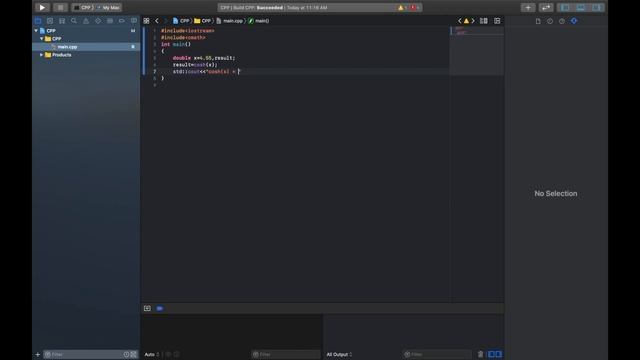Clear the console with trash icon
Screen dimensions: 640x360
[x=480, y=354]
